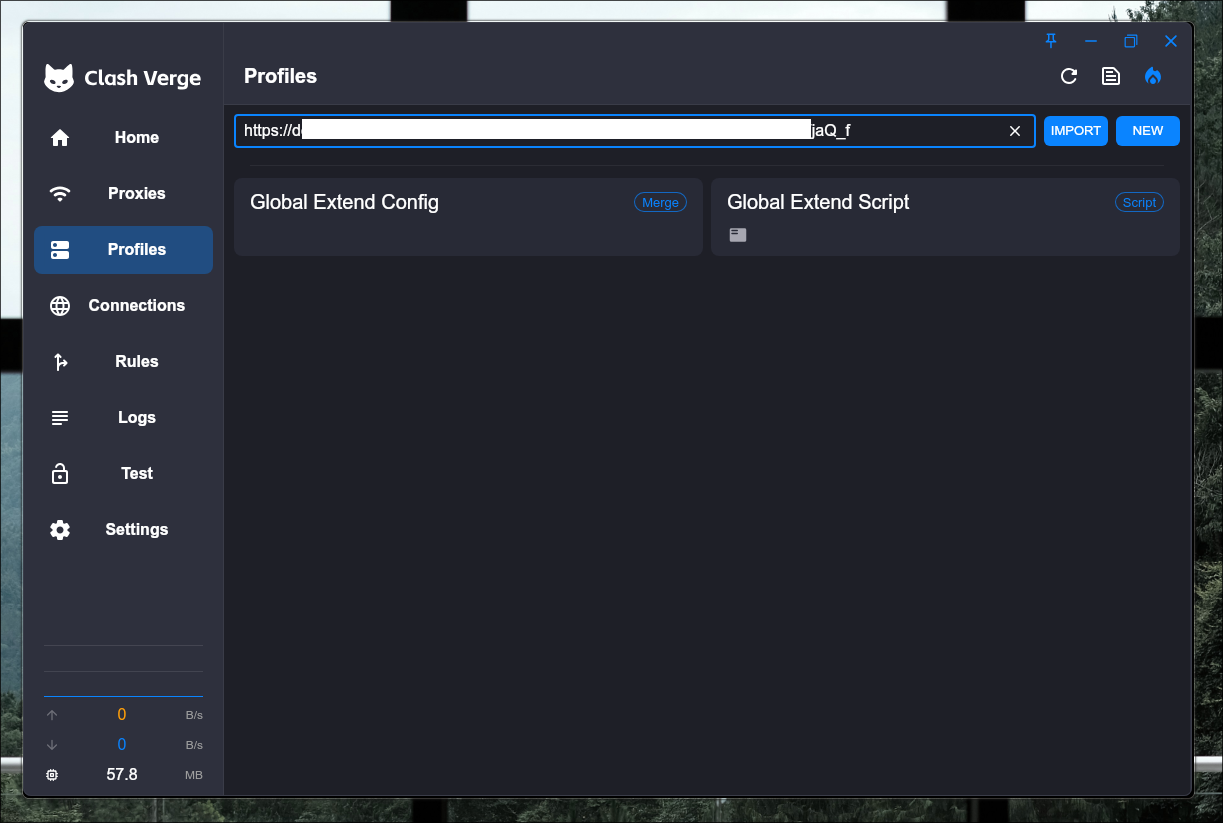Click the NEW profile button

1147,131
